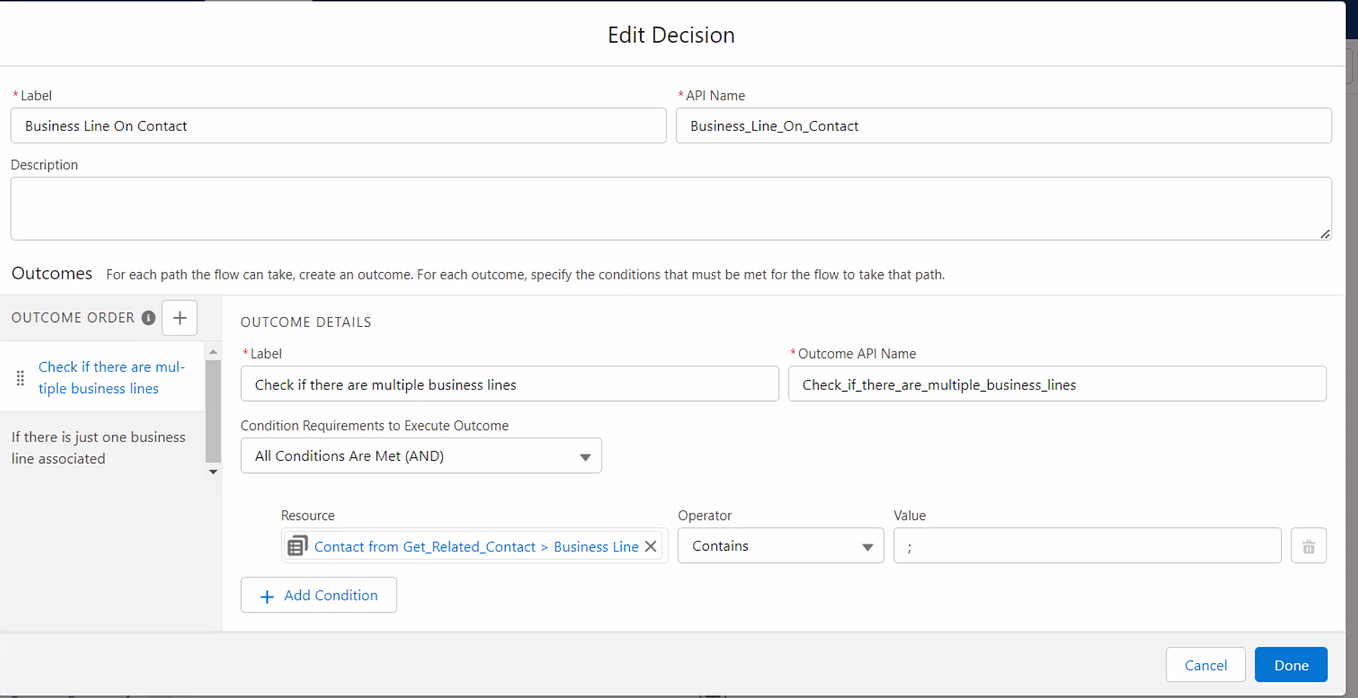The width and height of the screenshot is (1358, 698).
Task: Click outcome list scrollbar up arrow
Action: coord(213,352)
